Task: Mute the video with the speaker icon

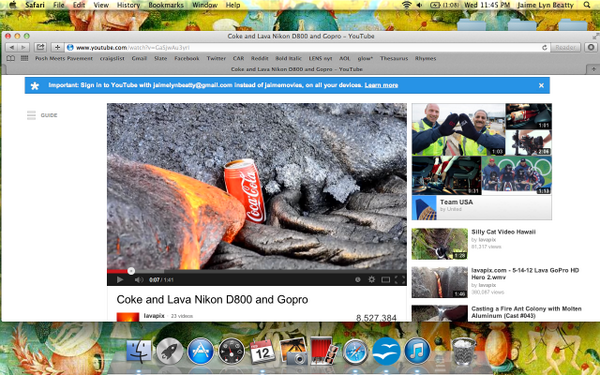Action: coord(139,280)
